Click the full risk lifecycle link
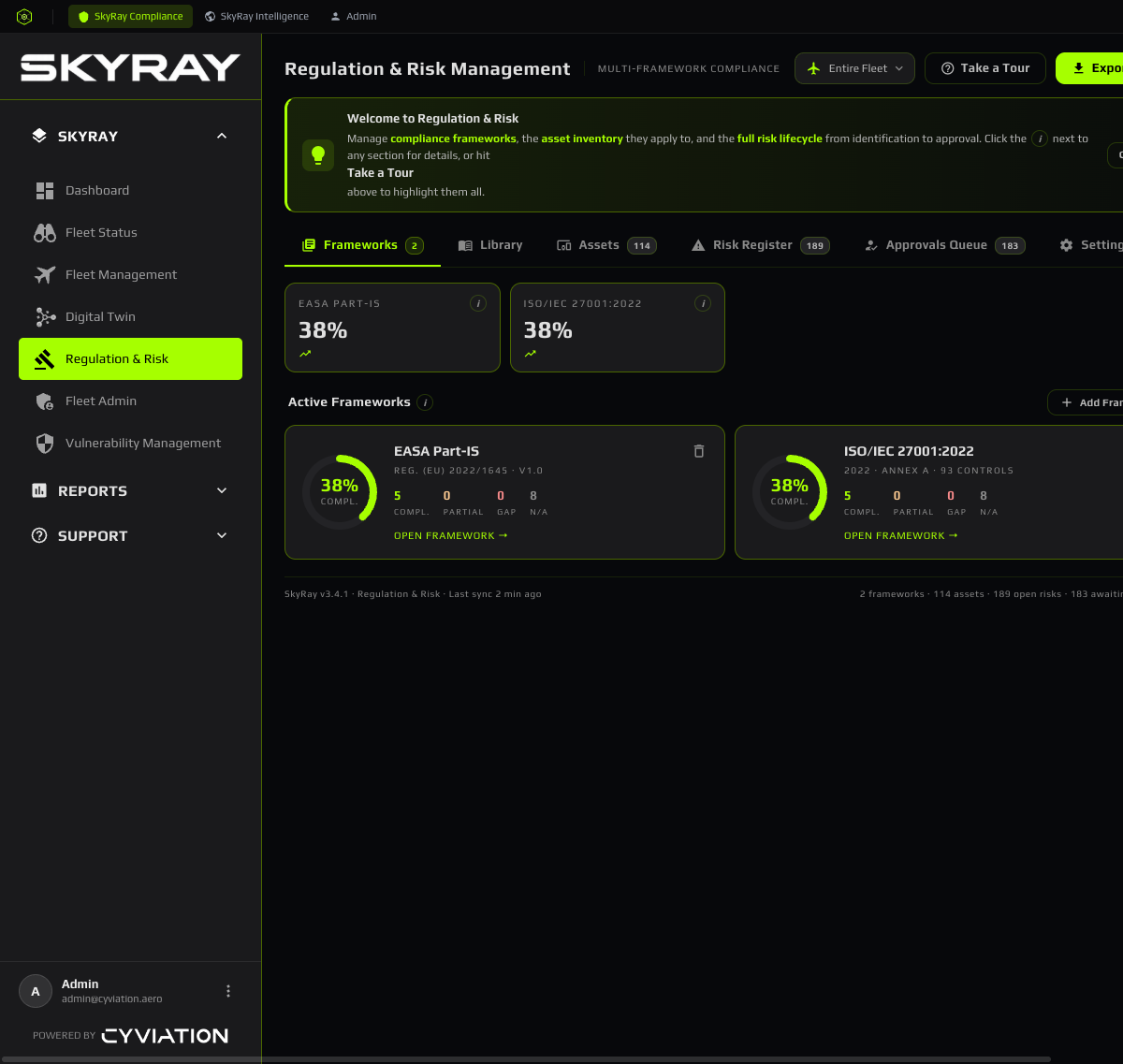The width and height of the screenshot is (1123, 1064). point(780,138)
